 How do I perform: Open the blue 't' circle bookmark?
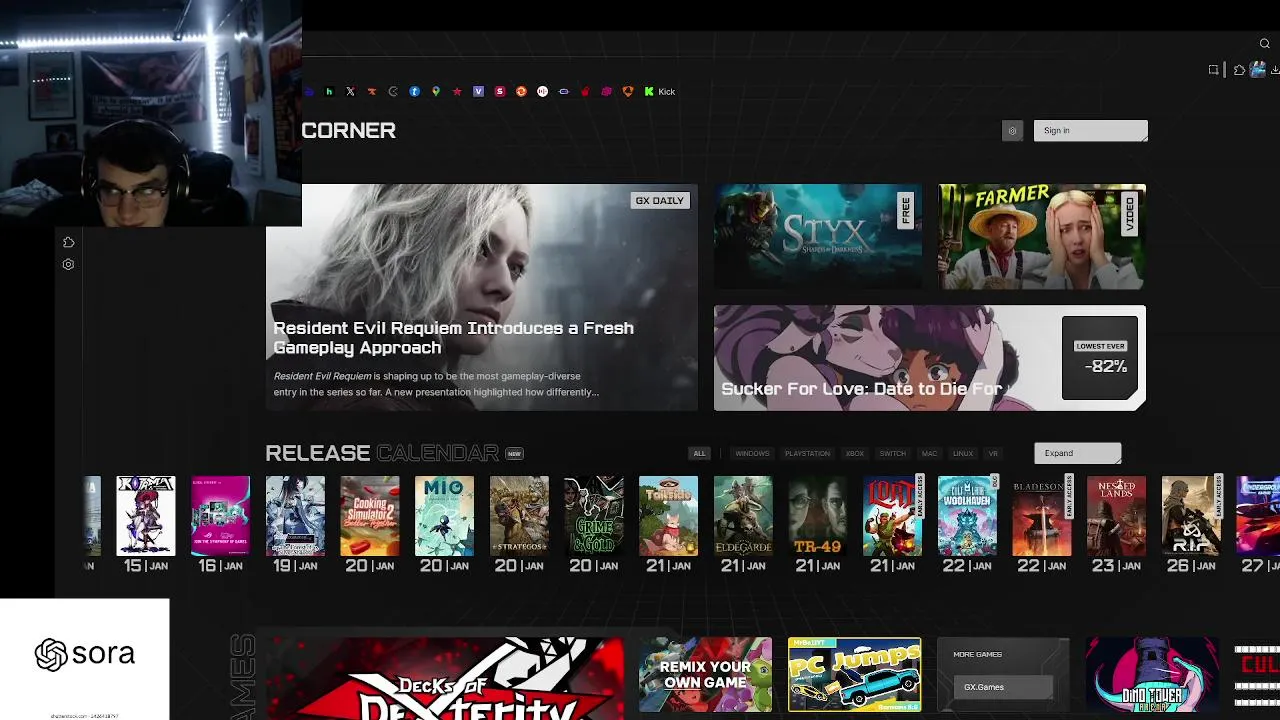coord(414,91)
